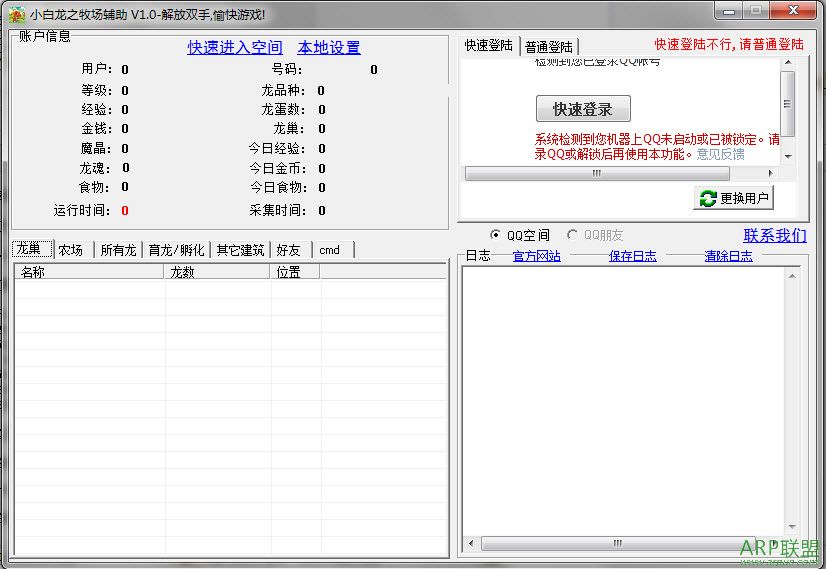
Task: Click the 意见反馈 link
Action: (720, 154)
